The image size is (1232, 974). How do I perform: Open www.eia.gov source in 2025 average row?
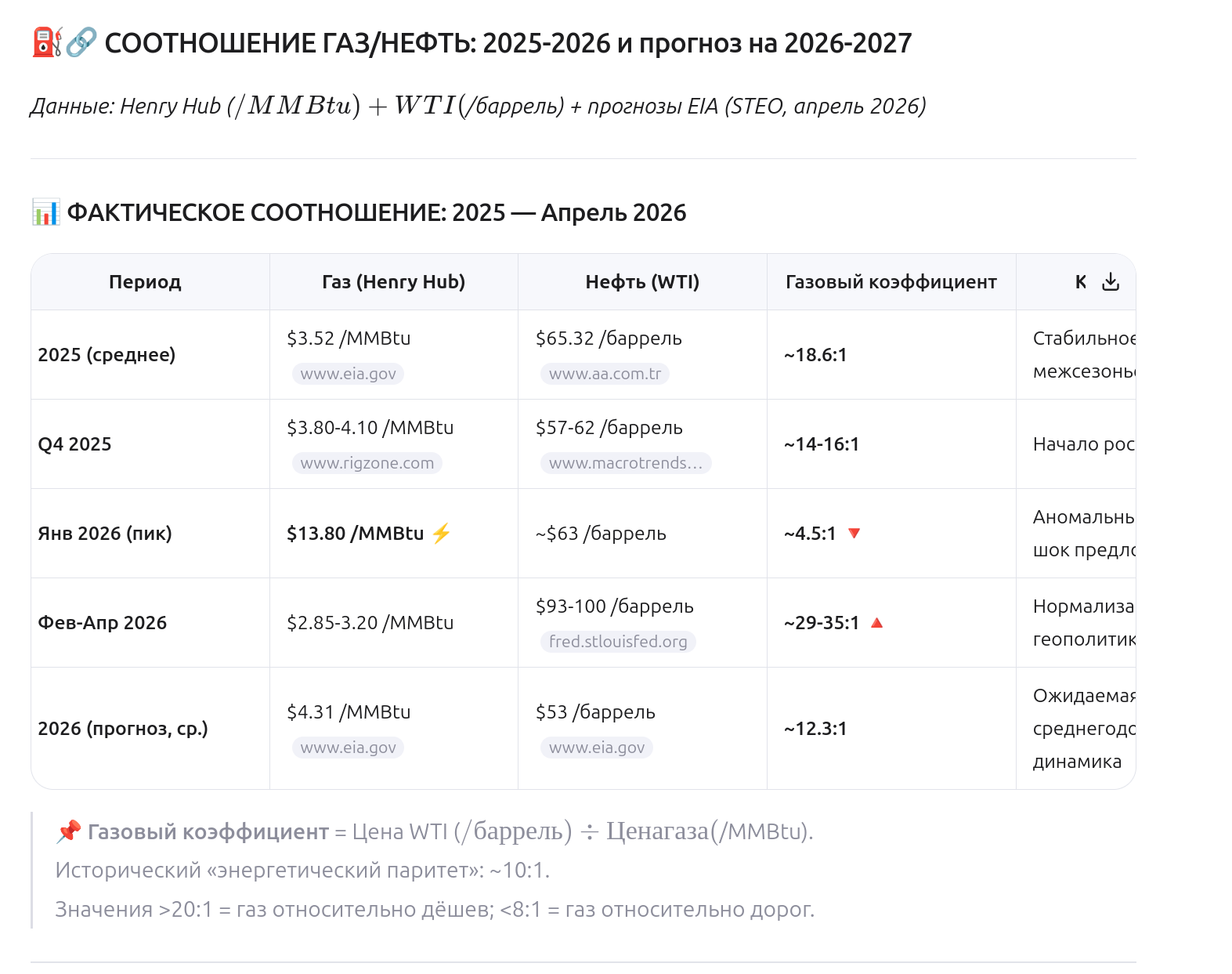[348, 374]
